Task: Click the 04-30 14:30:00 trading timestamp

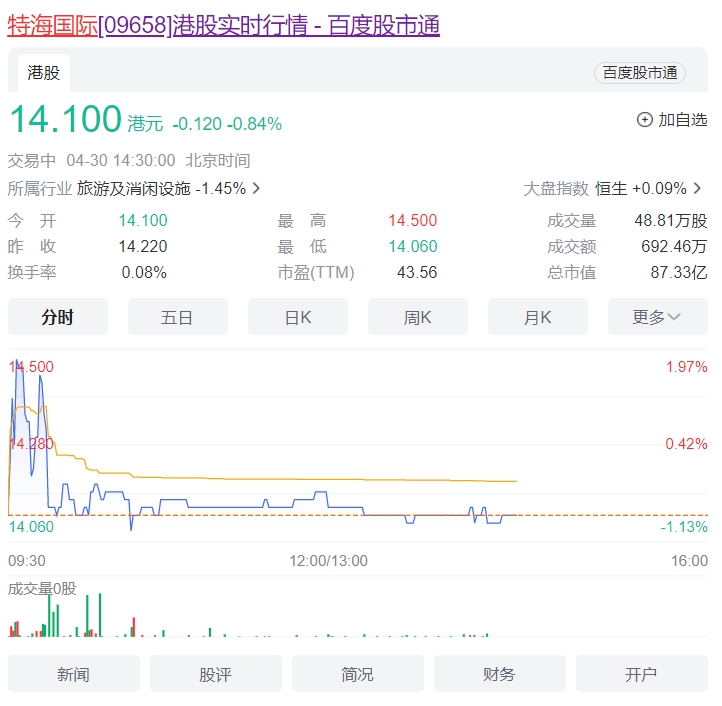Action: click(x=121, y=161)
